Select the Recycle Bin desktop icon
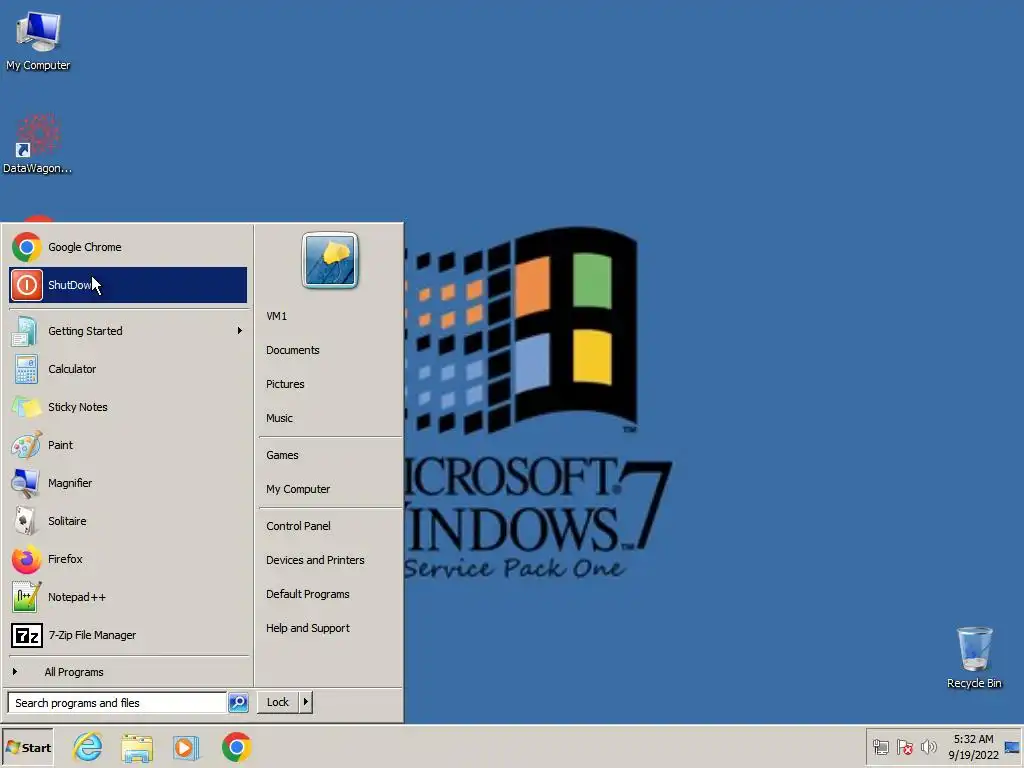Screen dimensions: 1024x768 (x=974, y=658)
